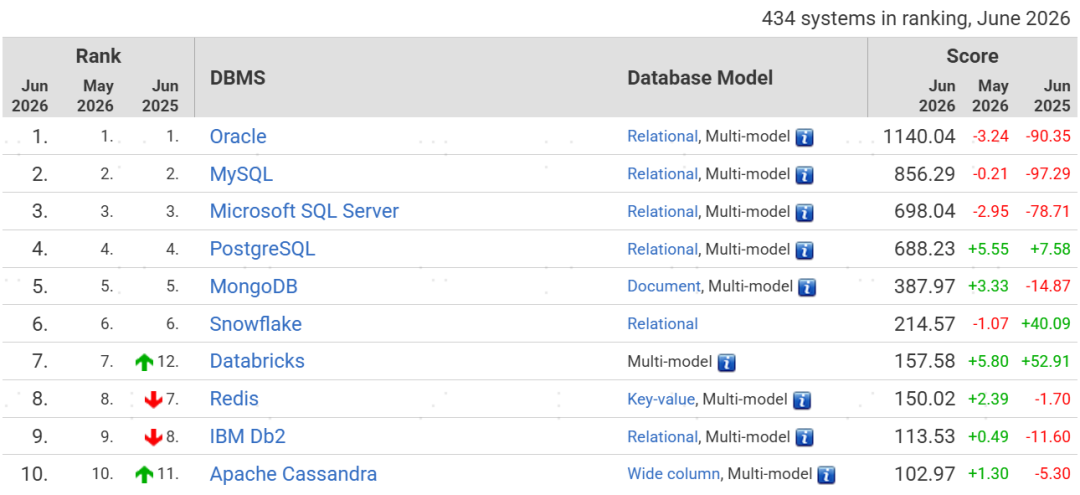The width and height of the screenshot is (1080, 495).
Task: Select IBM Db2's score value 113.53
Action: coord(924,436)
